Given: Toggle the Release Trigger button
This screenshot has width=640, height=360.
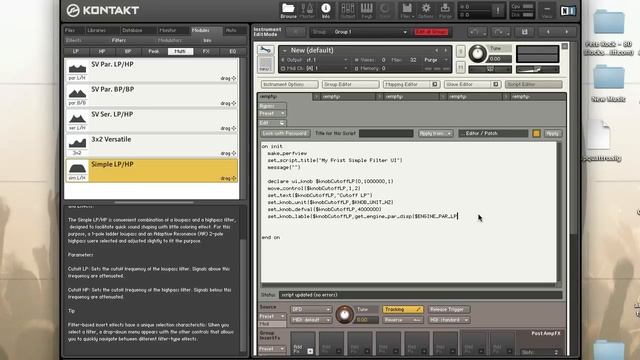Looking at the screenshot, I should (x=449, y=309).
